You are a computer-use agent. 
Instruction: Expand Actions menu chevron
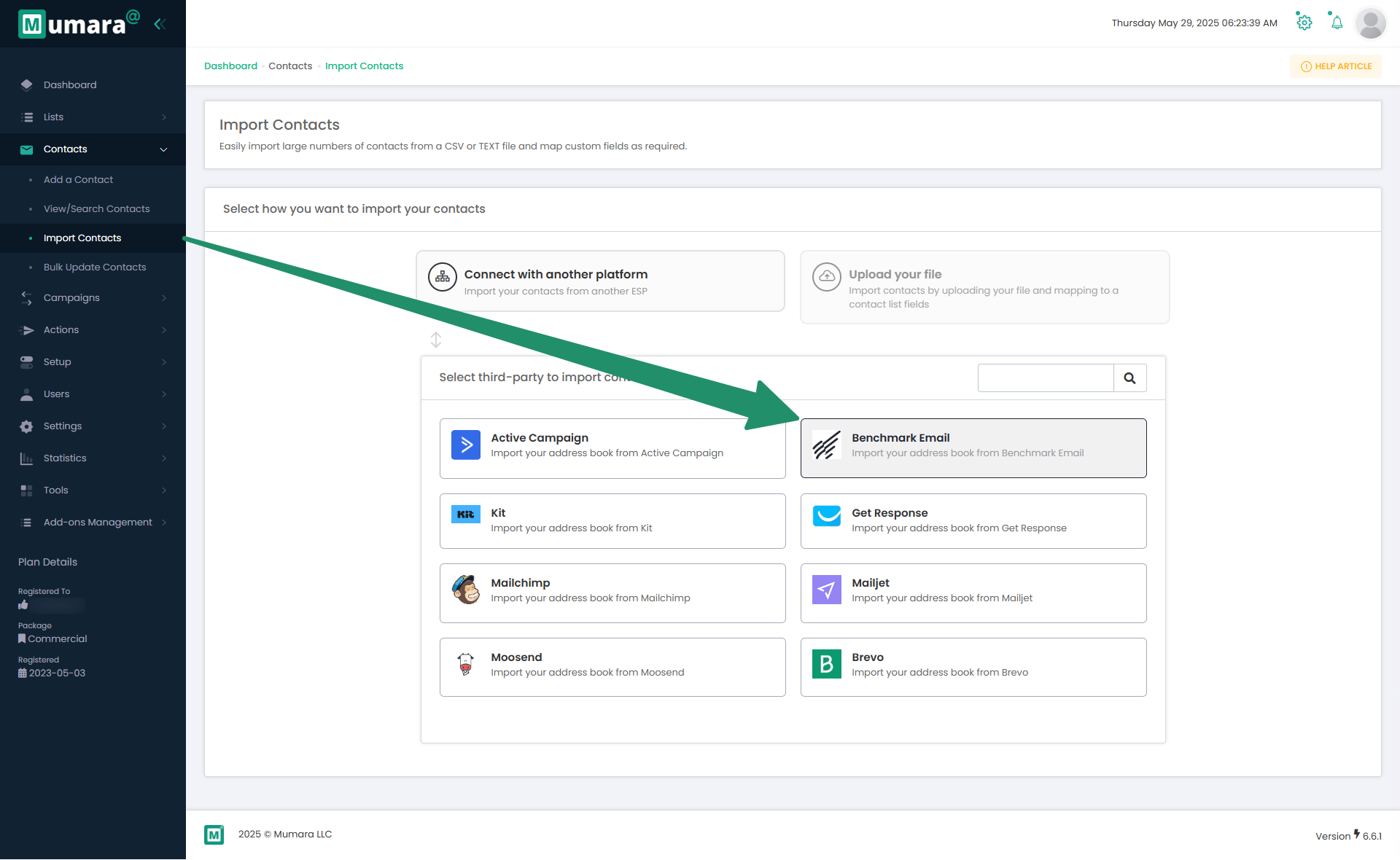pos(164,330)
